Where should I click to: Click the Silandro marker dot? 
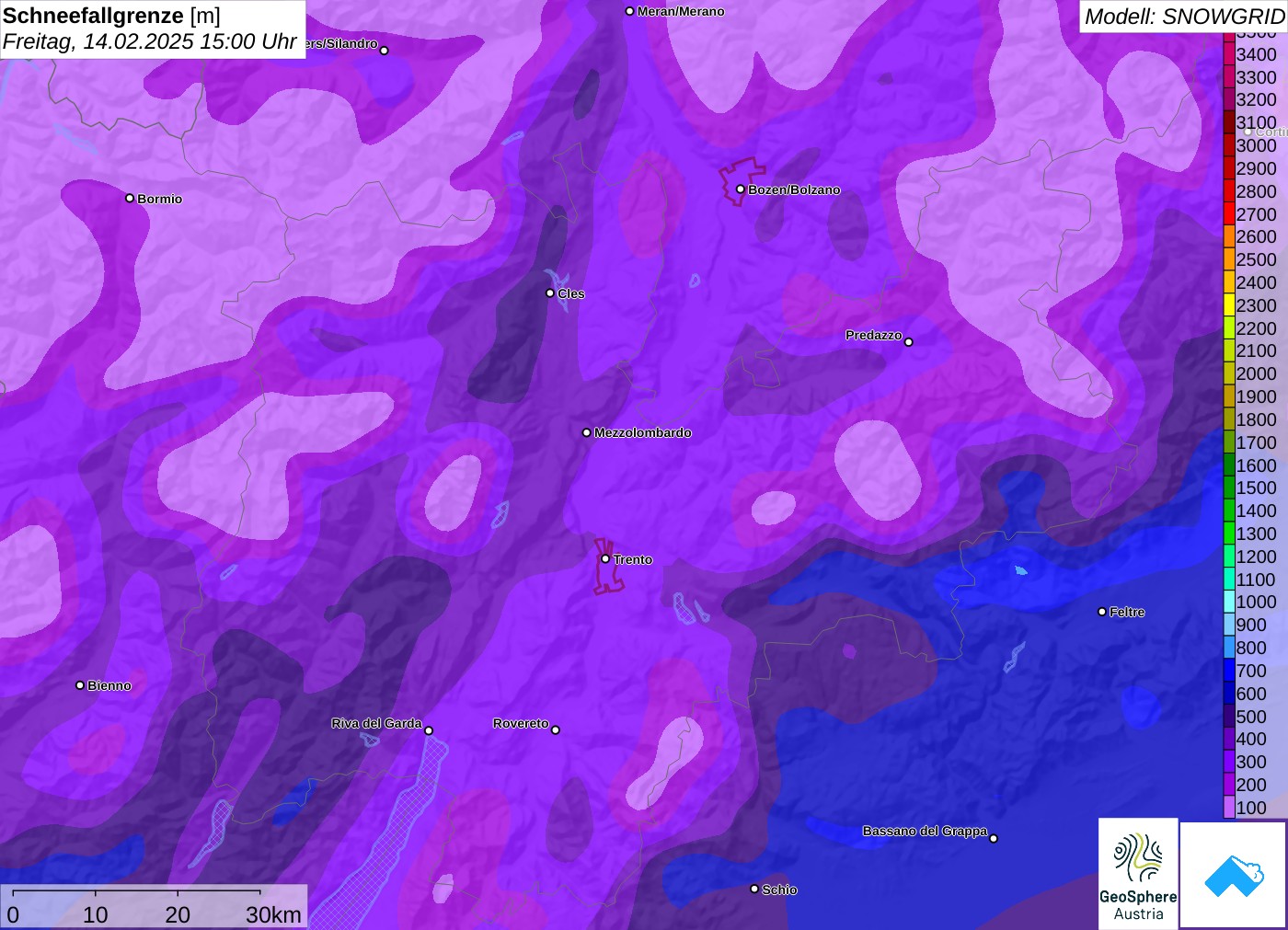click(x=385, y=51)
